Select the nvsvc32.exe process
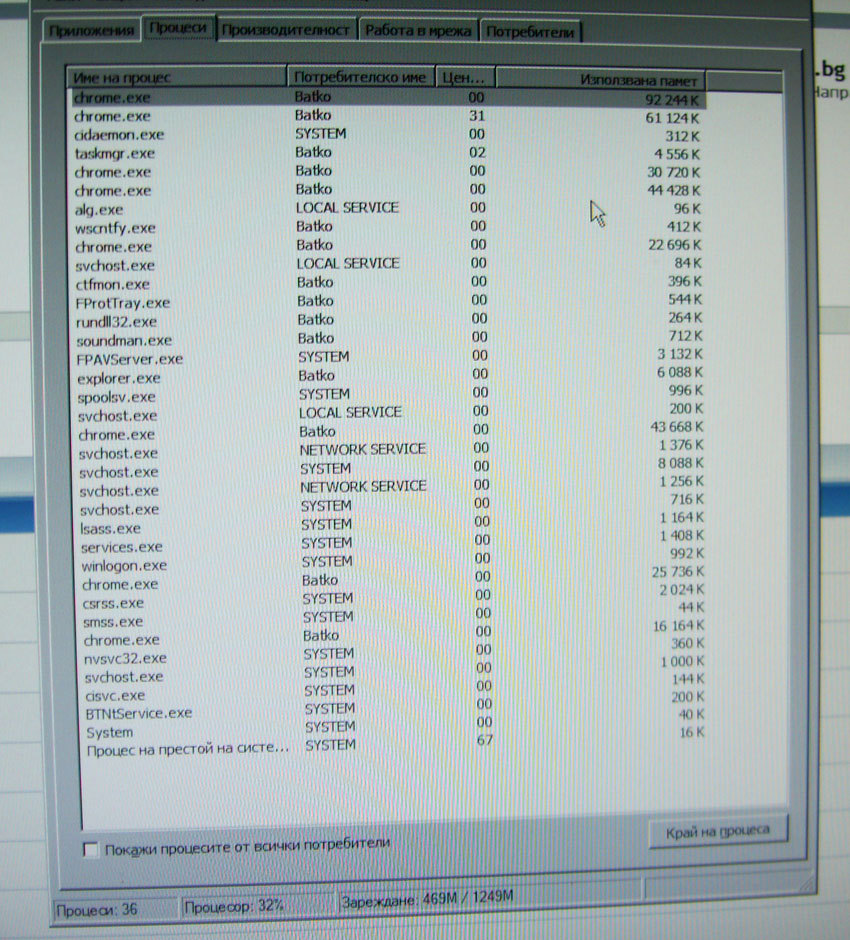The width and height of the screenshot is (850, 940). point(125,658)
